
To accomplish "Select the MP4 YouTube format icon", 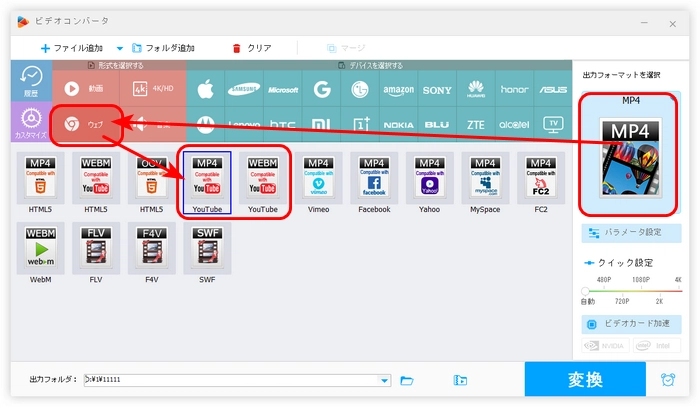I will click(x=206, y=183).
